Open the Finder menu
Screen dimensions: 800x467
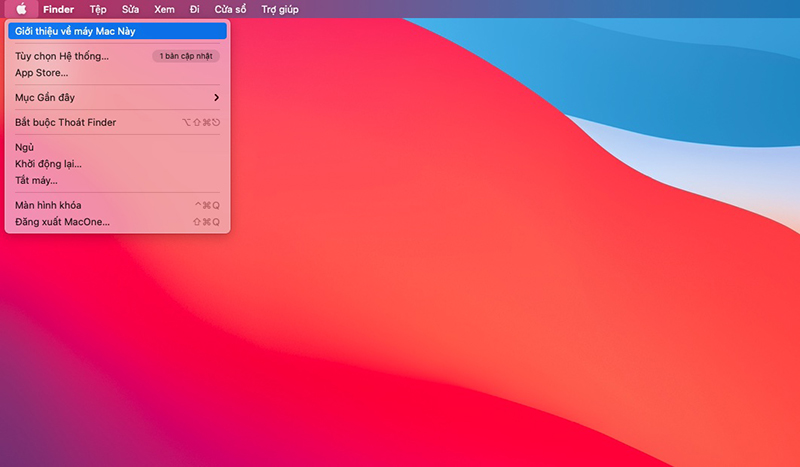58,9
